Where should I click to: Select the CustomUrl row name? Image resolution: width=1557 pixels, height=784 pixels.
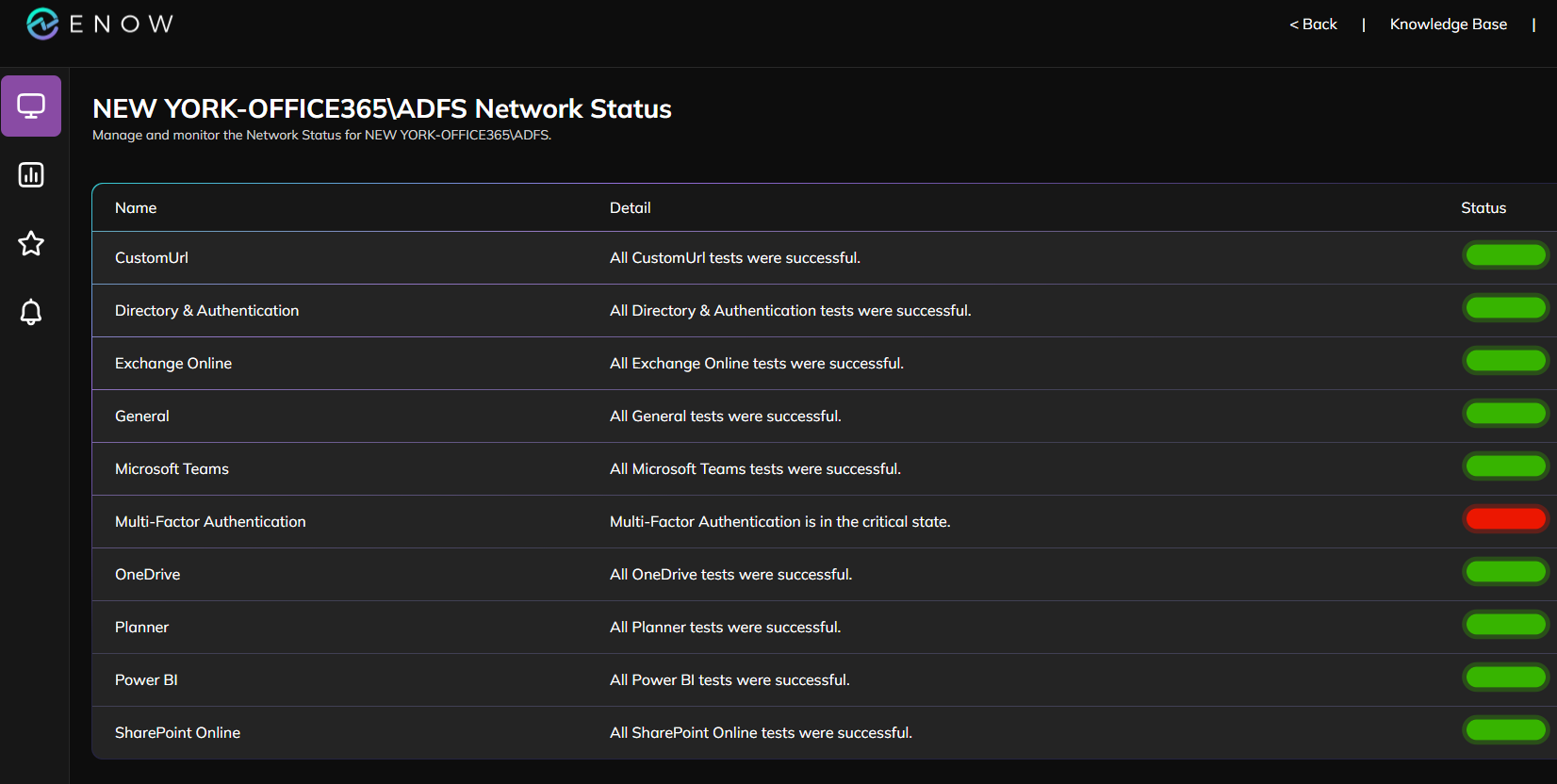(152, 257)
